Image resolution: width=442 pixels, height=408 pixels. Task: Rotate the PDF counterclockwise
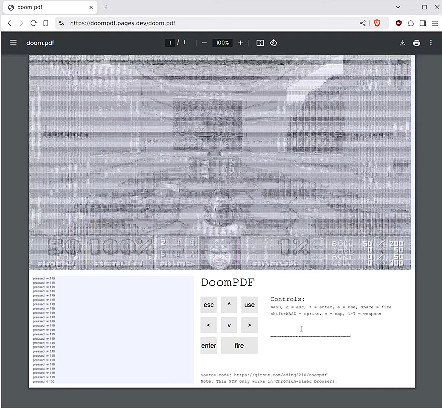(x=273, y=43)
